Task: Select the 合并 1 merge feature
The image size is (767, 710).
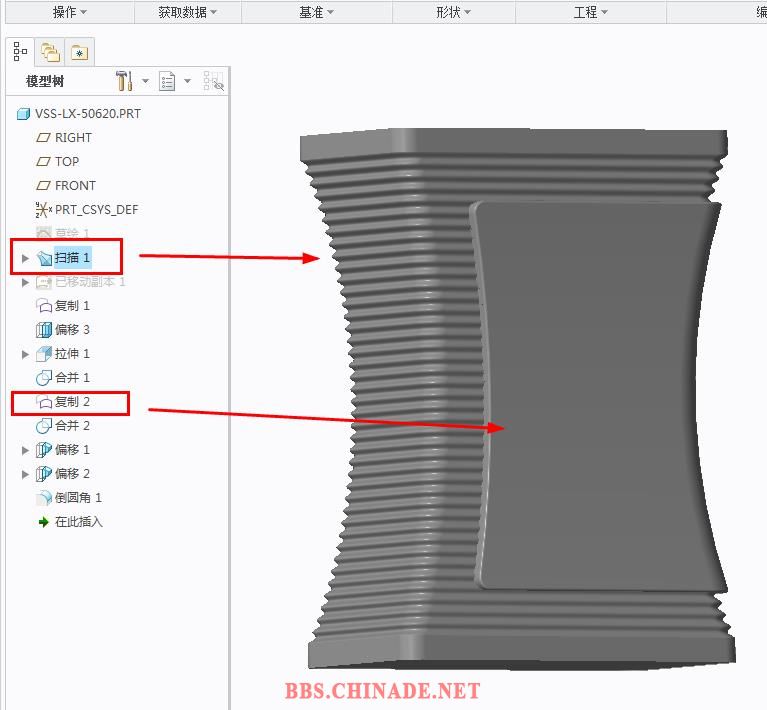Action: click(x=72, y=378)
